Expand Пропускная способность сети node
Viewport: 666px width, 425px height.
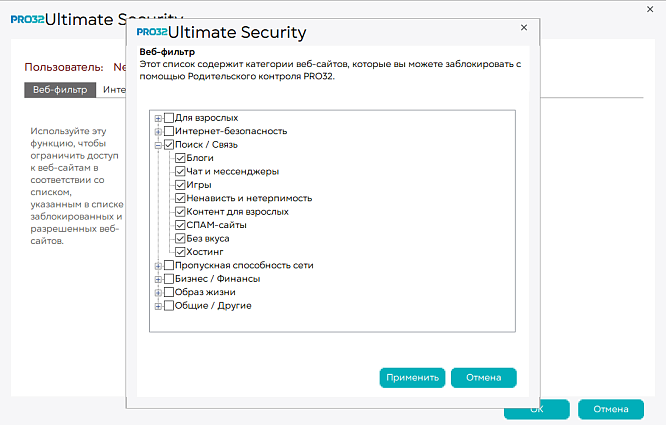click(158, 266)
